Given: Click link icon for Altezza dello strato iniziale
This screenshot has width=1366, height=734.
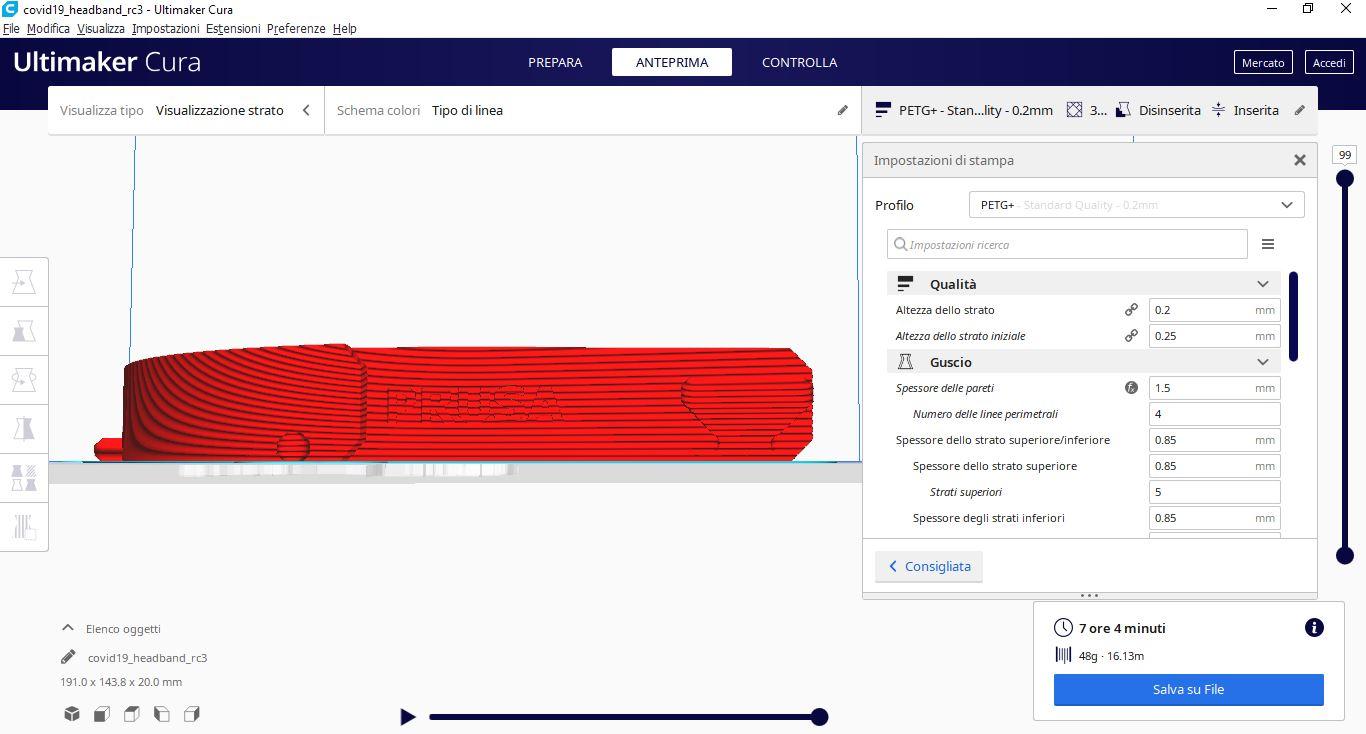Looking at the screenshot, I should (1131, 336).
